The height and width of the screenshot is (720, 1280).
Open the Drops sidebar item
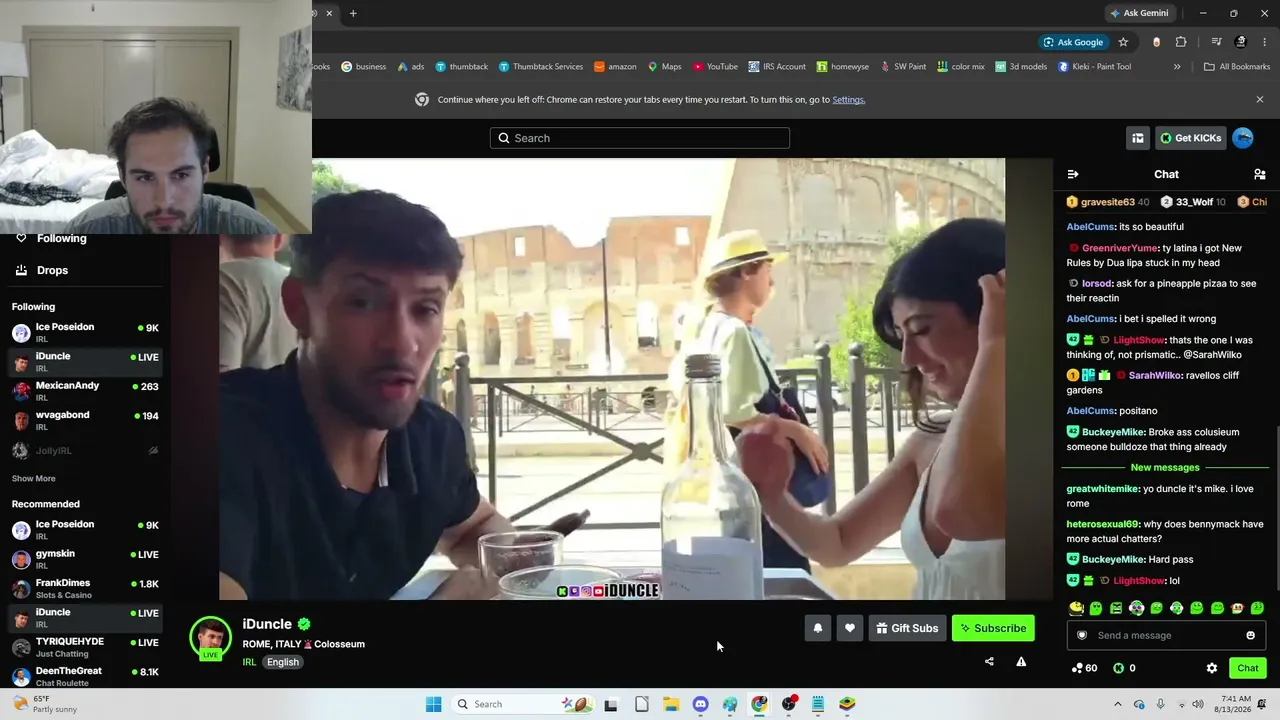42,270
